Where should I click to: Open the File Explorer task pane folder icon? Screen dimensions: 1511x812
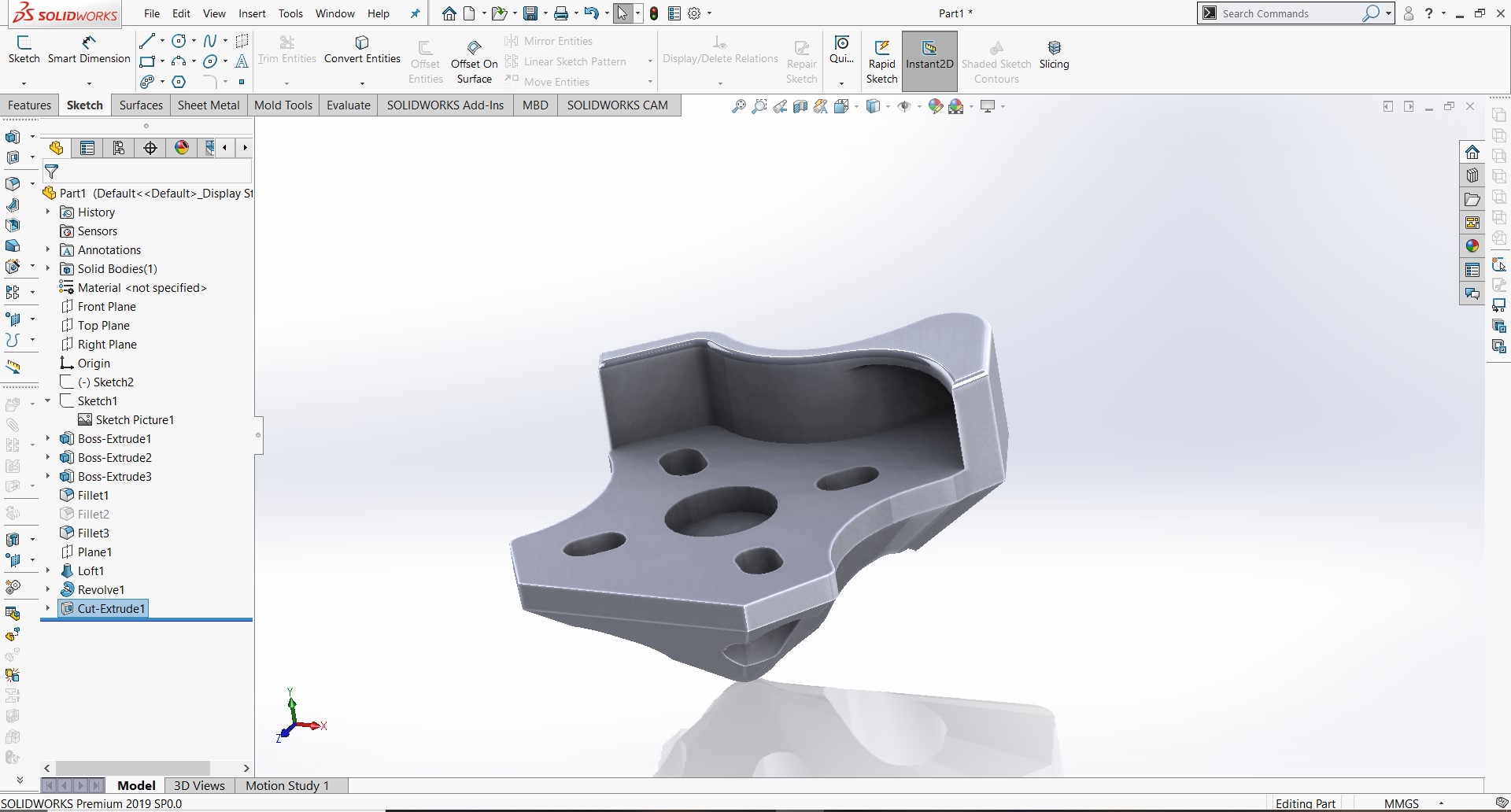click(1472, 199)
